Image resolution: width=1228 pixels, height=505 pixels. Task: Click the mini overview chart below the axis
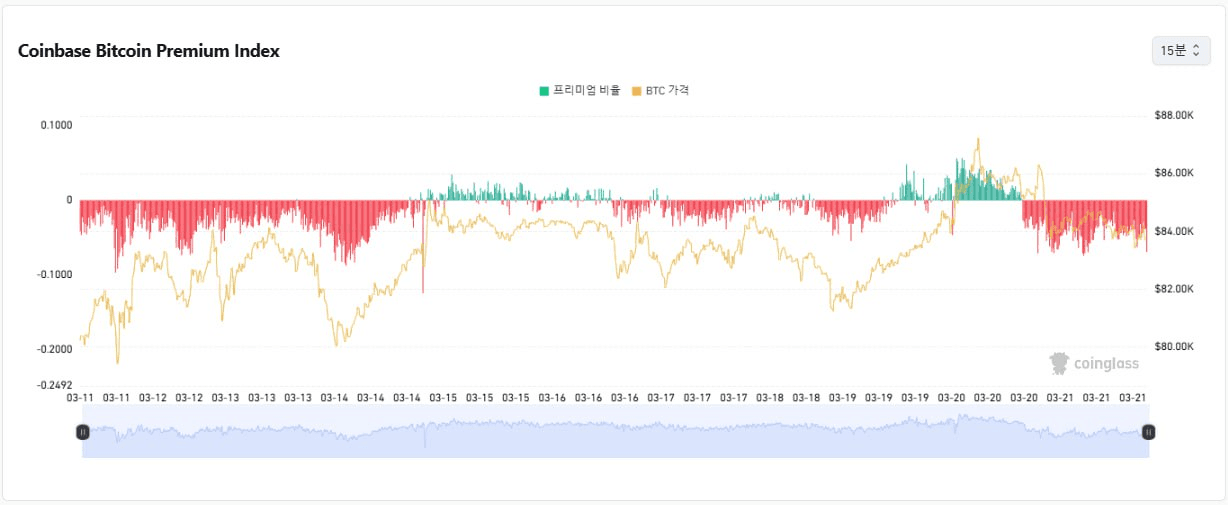(x=616, y=432)
